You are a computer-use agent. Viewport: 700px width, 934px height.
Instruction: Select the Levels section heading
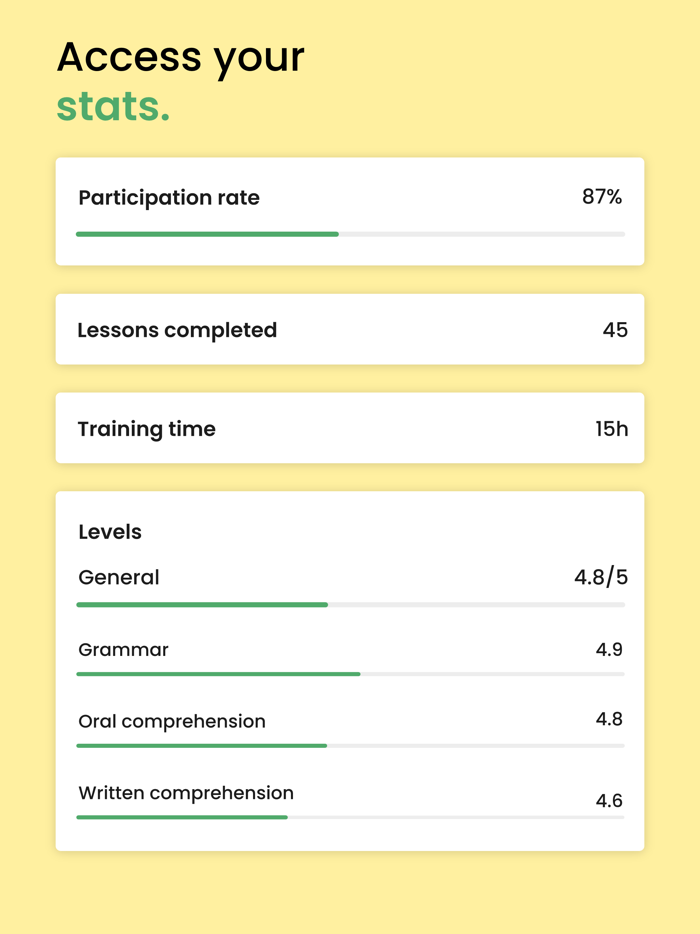(110, 532)
